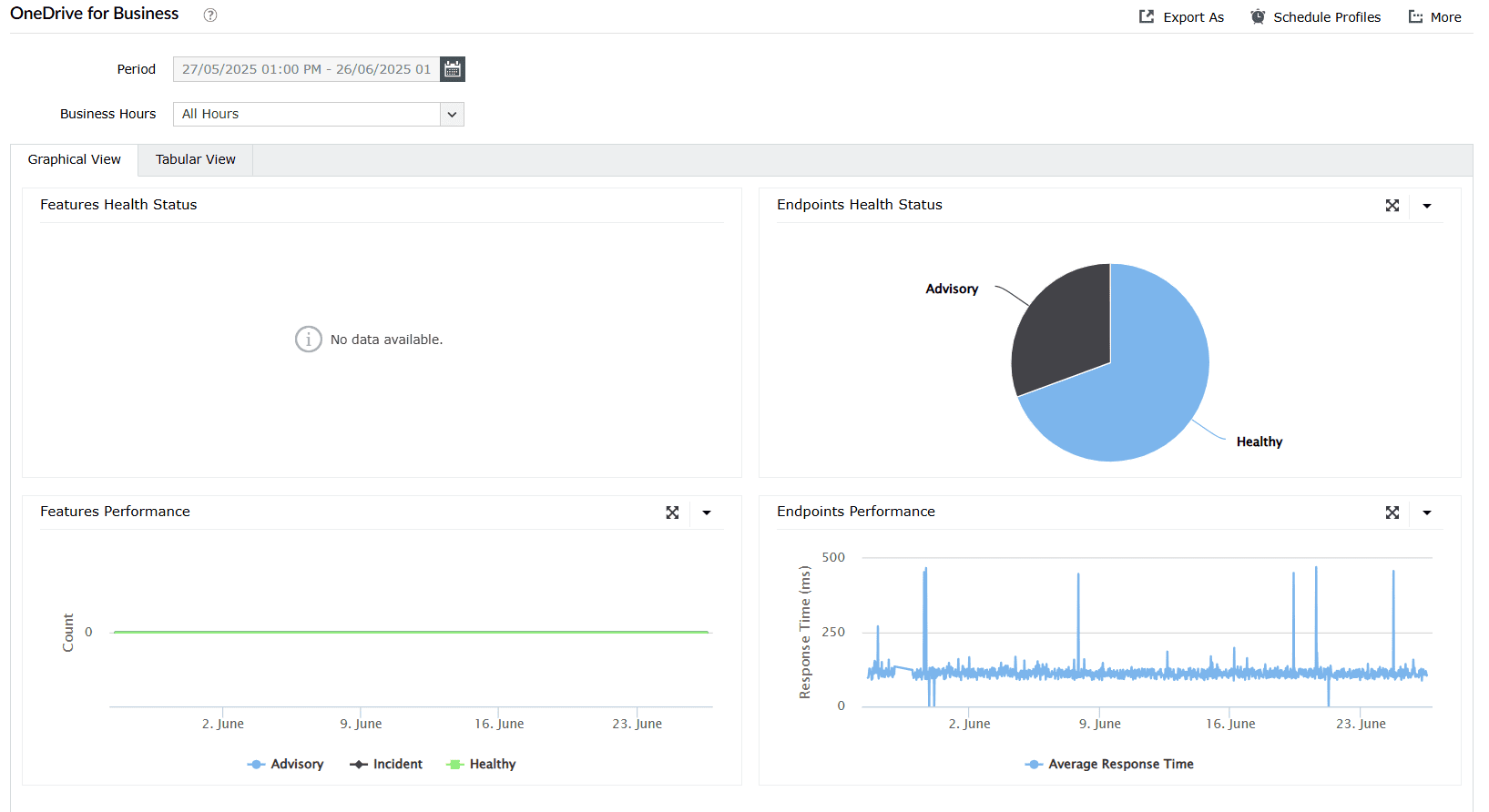Switch to the Graphical View tab
The height and width of the screenshot is (812, 1489).
75,159
